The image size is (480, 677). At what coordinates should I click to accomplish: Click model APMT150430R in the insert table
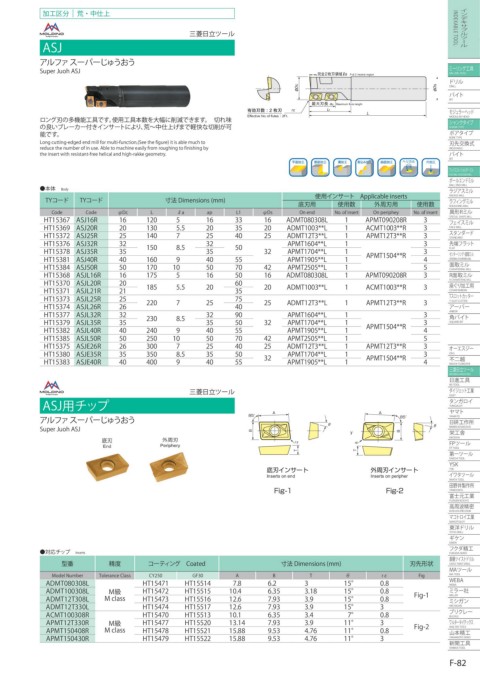67,639
